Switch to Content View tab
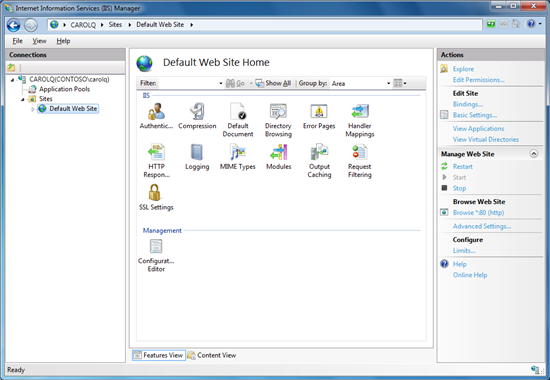550x380 pixels. point(212,355)
